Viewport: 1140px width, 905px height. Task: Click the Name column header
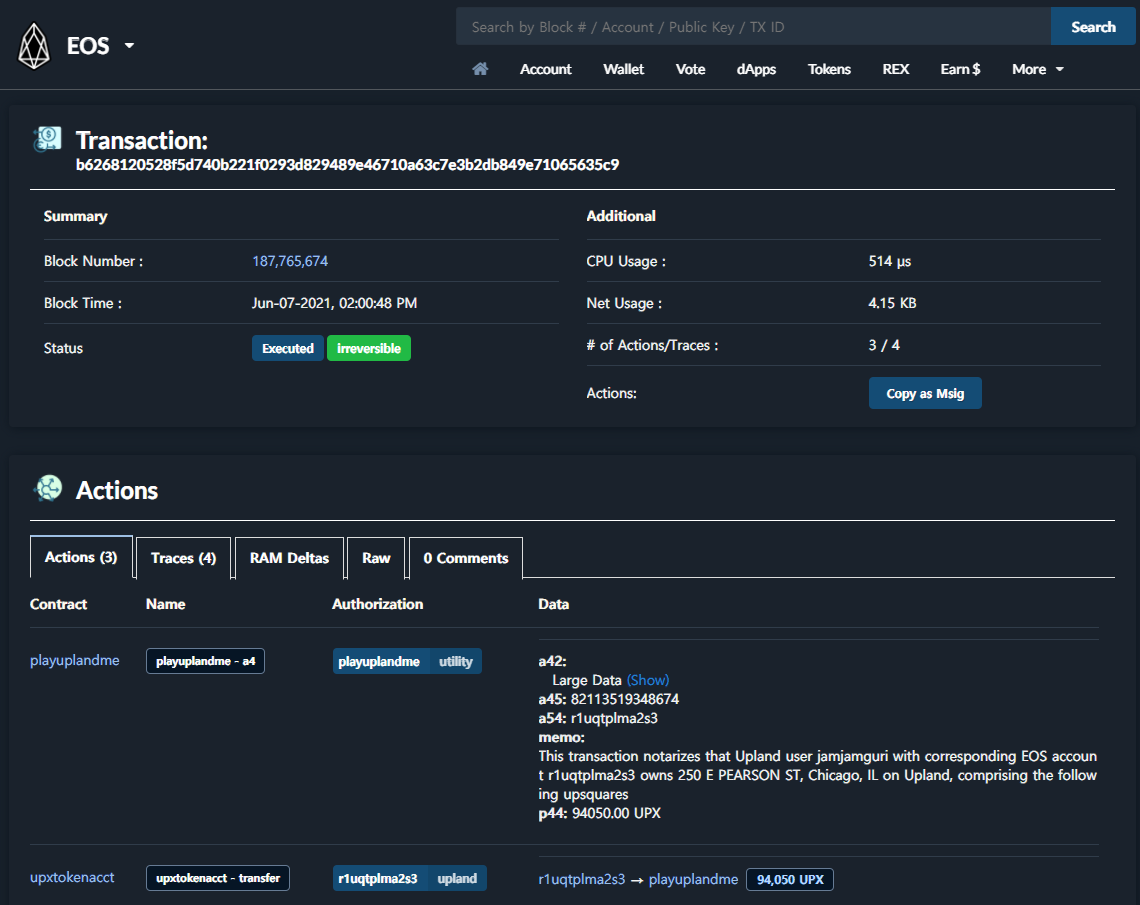pyautogui.click(x=165, y=604)
